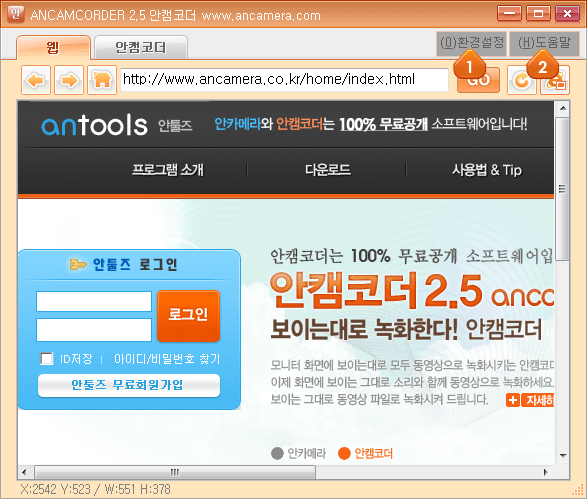This screenshot has width=587, height=499.
Task: Go to the home page icon
Action: (x=102, y=80)
